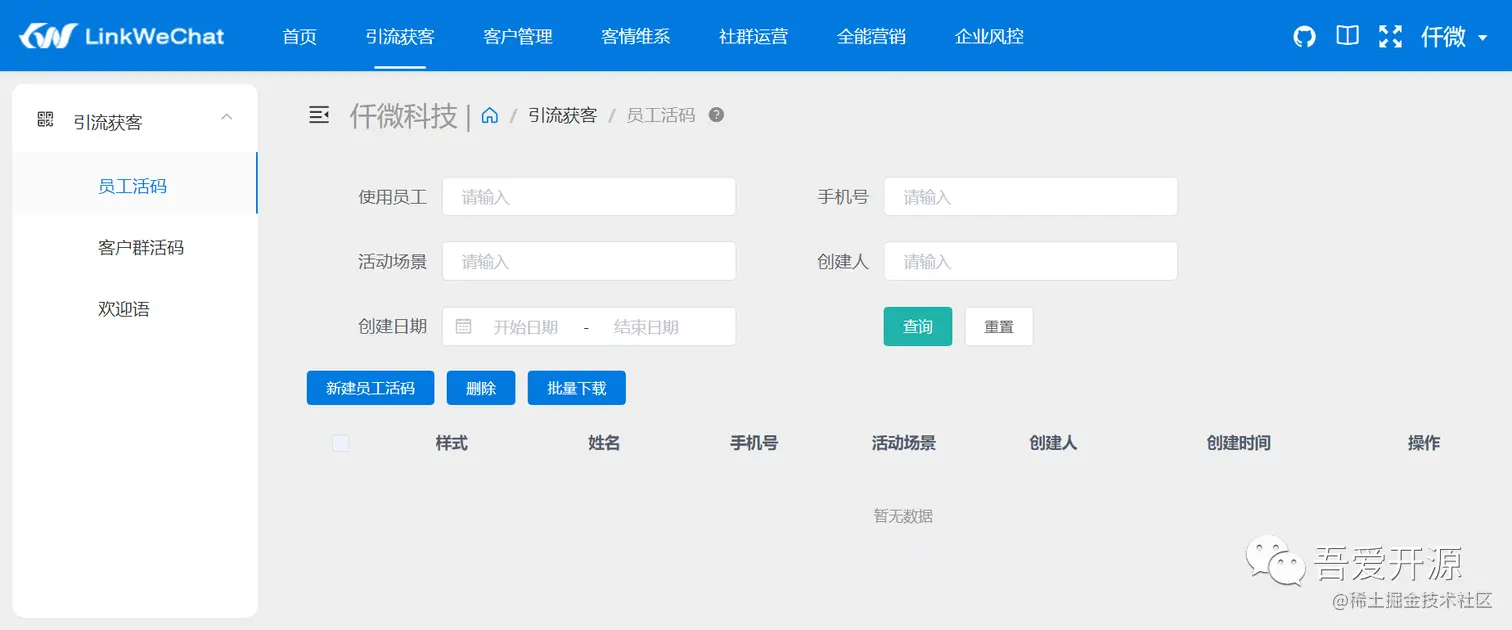This screenshot has height=630, width=1512.
Task: Open the calendar icon in 创建日期 field
Action: (463, 326)
